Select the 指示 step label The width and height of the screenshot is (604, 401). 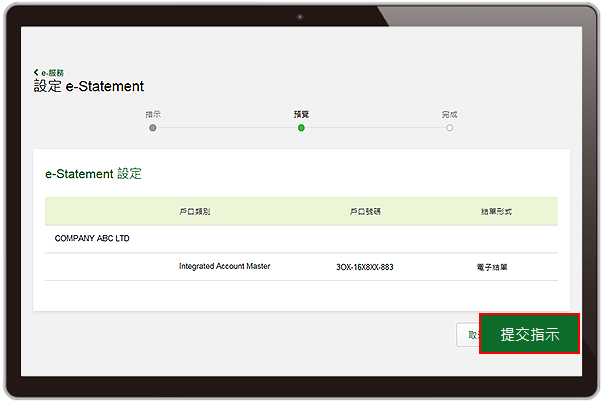[153, 114]
